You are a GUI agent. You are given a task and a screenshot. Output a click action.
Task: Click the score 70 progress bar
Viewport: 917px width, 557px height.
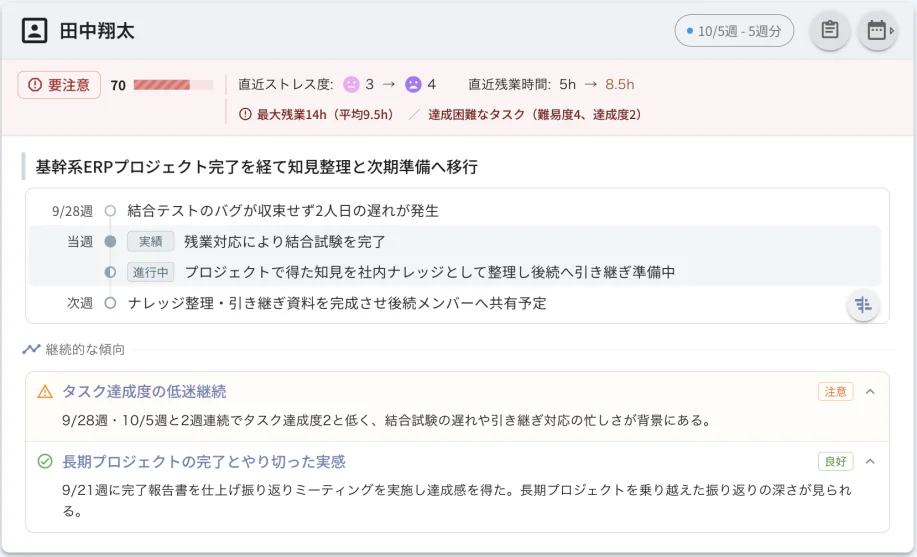[x=173, y=85]
